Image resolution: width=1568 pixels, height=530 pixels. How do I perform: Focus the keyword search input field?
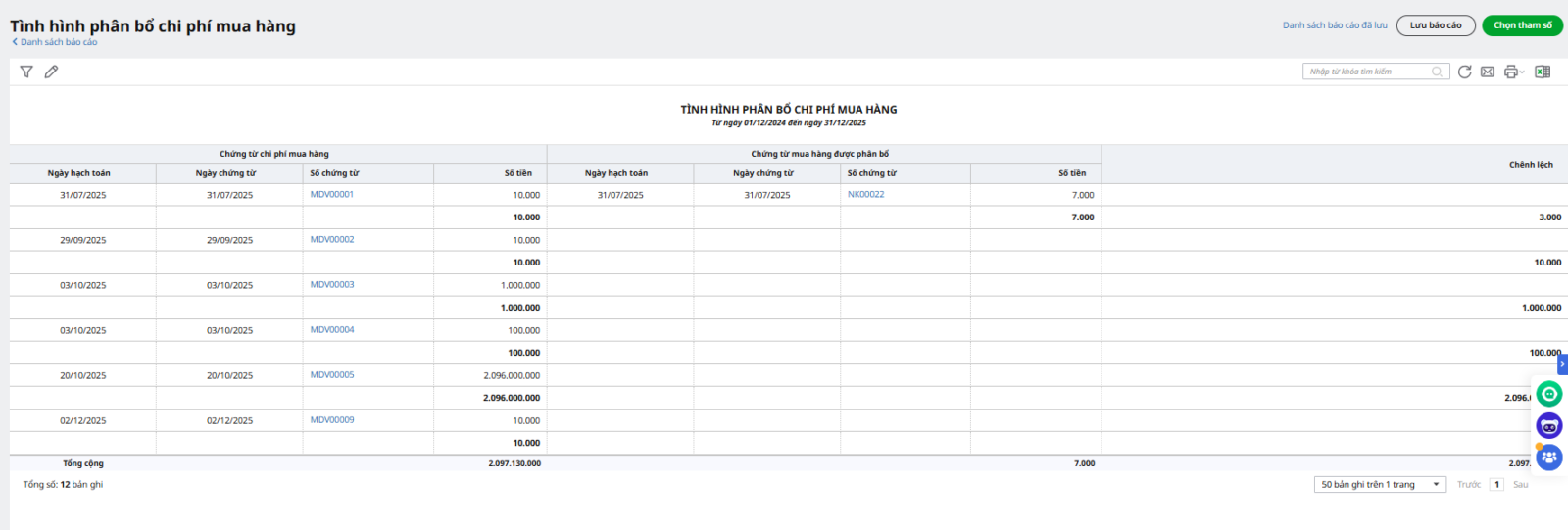[1367, 72]
